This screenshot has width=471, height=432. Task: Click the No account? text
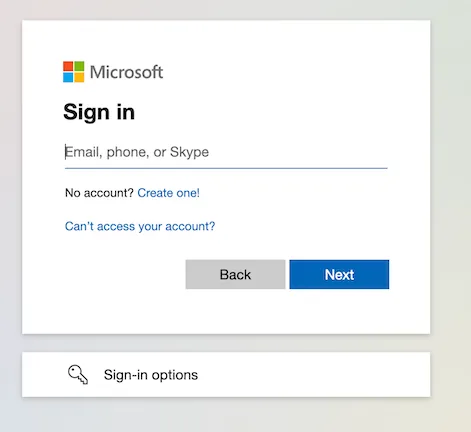click(x=99, y=193)
